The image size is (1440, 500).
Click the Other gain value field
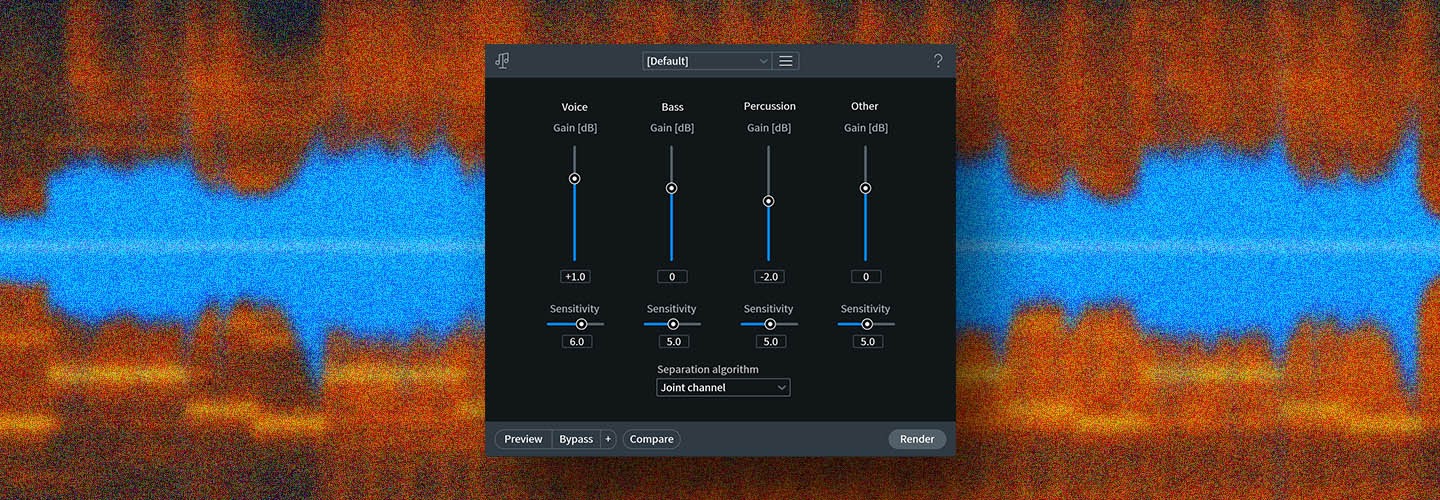(866, 277)
